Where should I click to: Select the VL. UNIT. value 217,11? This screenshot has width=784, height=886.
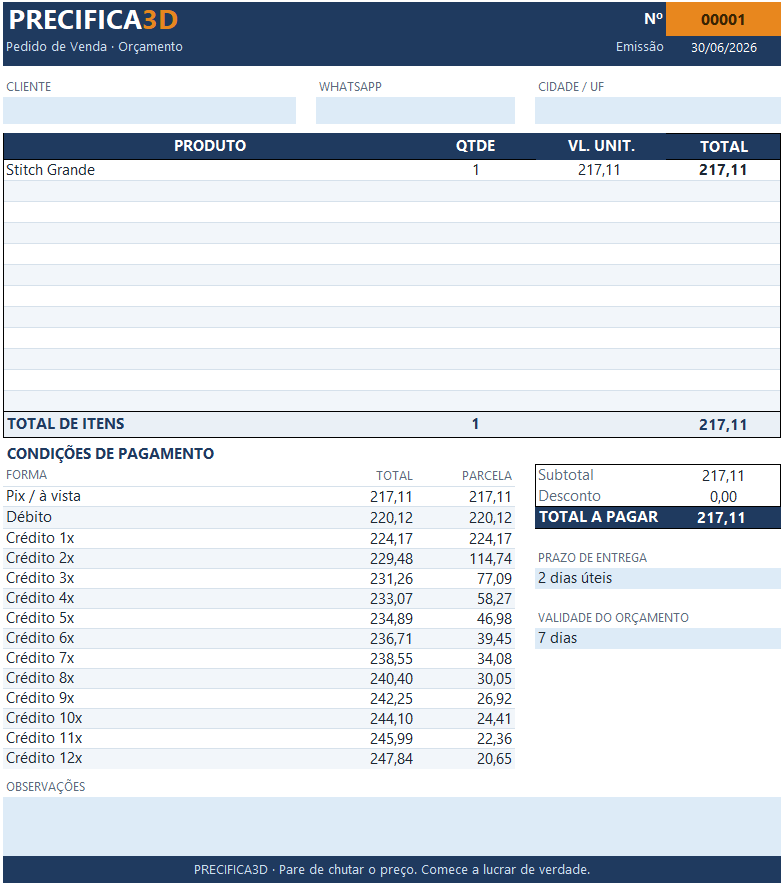coord(599,170)
